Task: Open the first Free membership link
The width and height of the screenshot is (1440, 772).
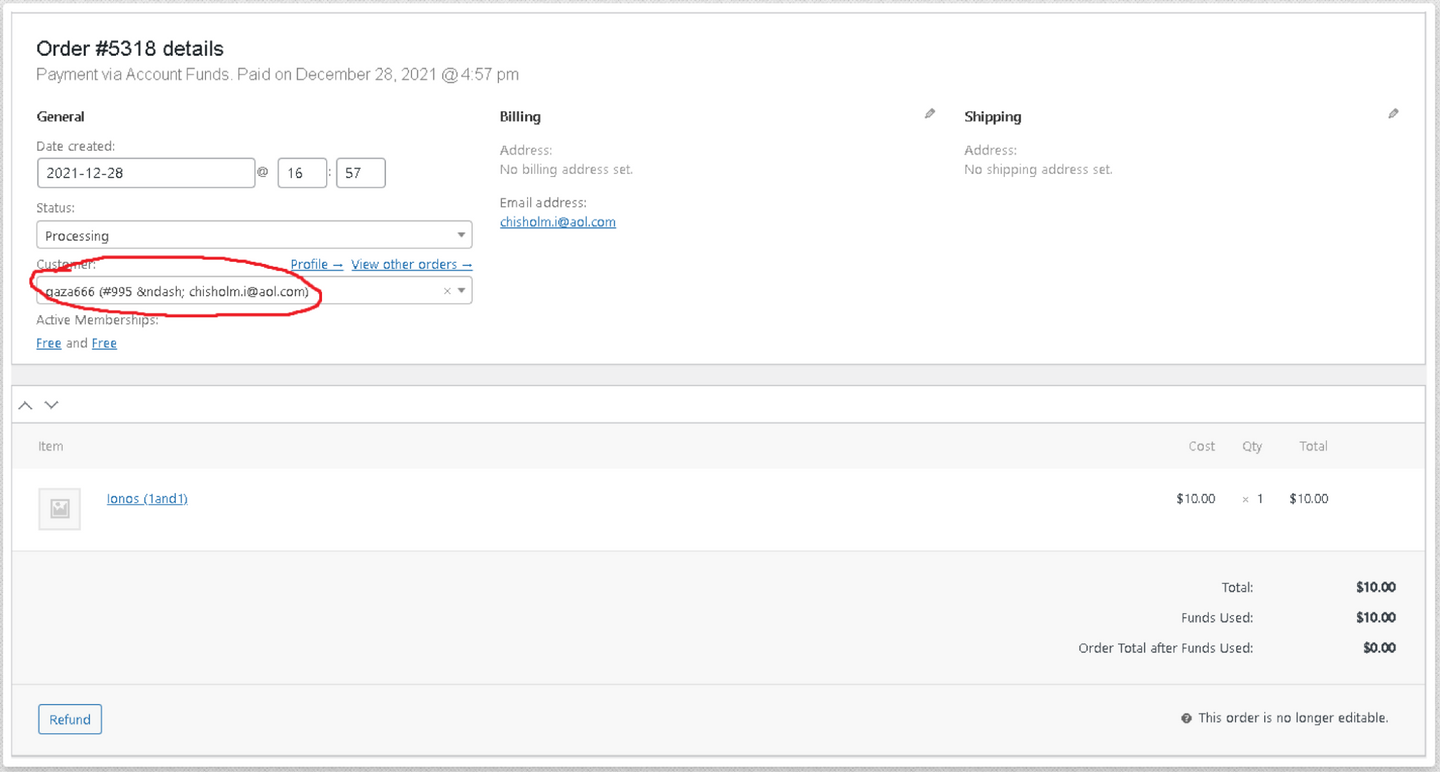Action: coord(49,343)
